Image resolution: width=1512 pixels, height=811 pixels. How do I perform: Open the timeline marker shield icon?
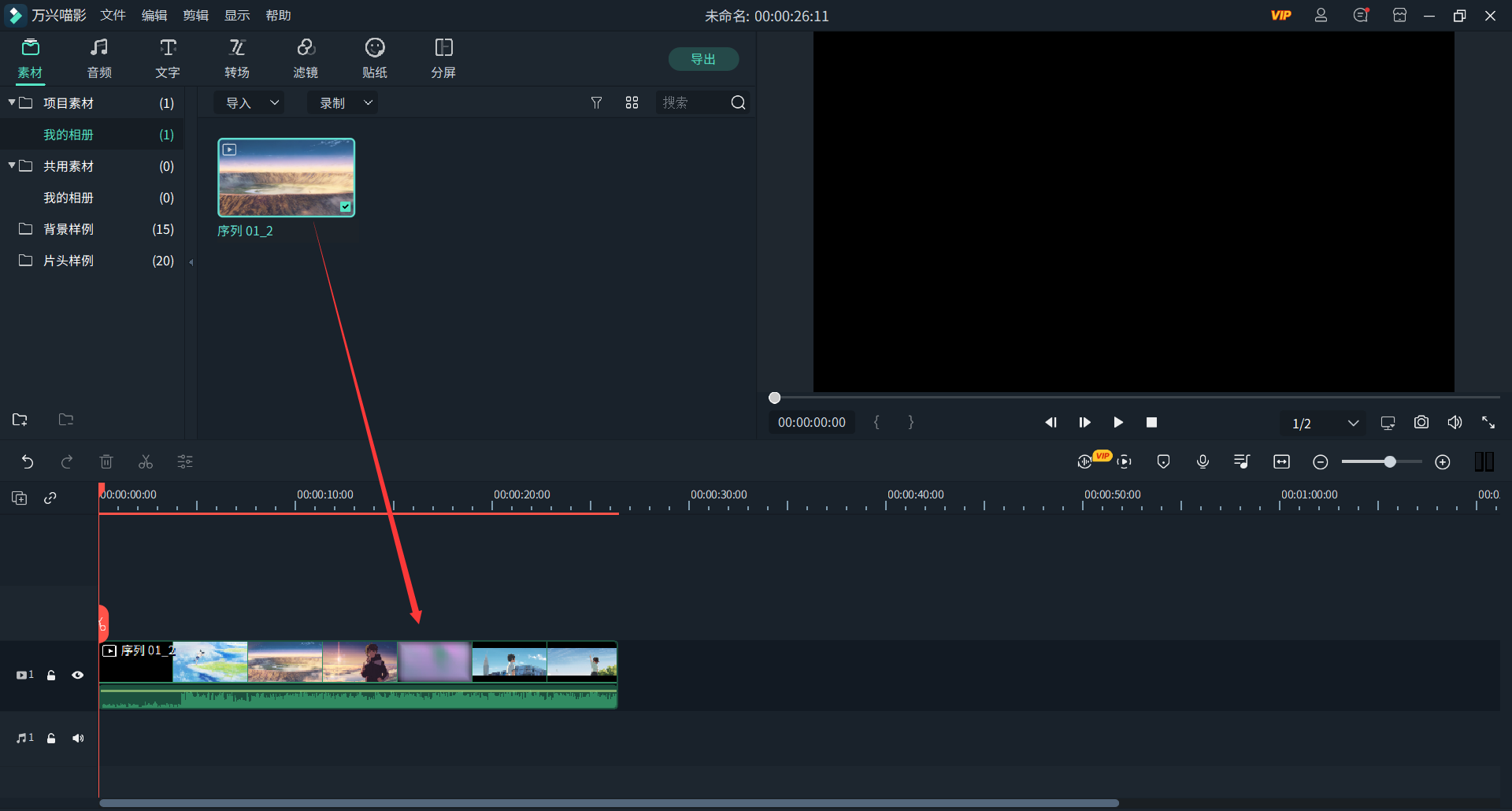coord(1163,462)
